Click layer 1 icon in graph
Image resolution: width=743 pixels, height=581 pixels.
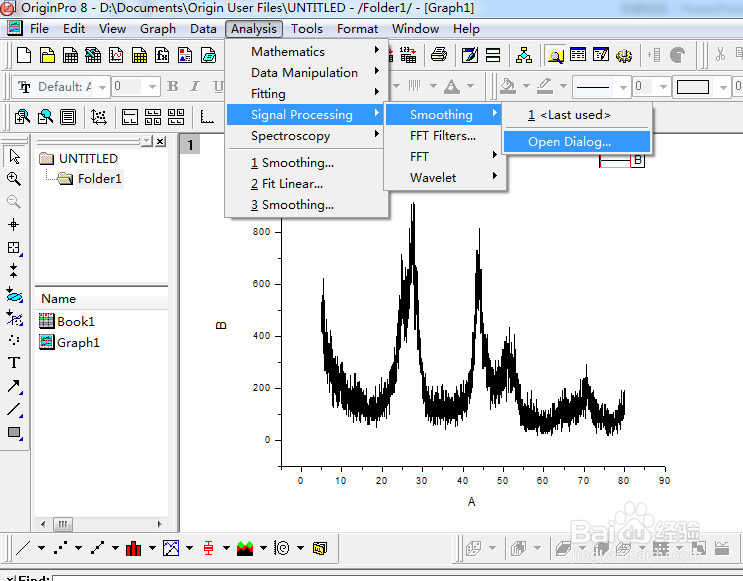pyautogui.click(x=190, y=145)
